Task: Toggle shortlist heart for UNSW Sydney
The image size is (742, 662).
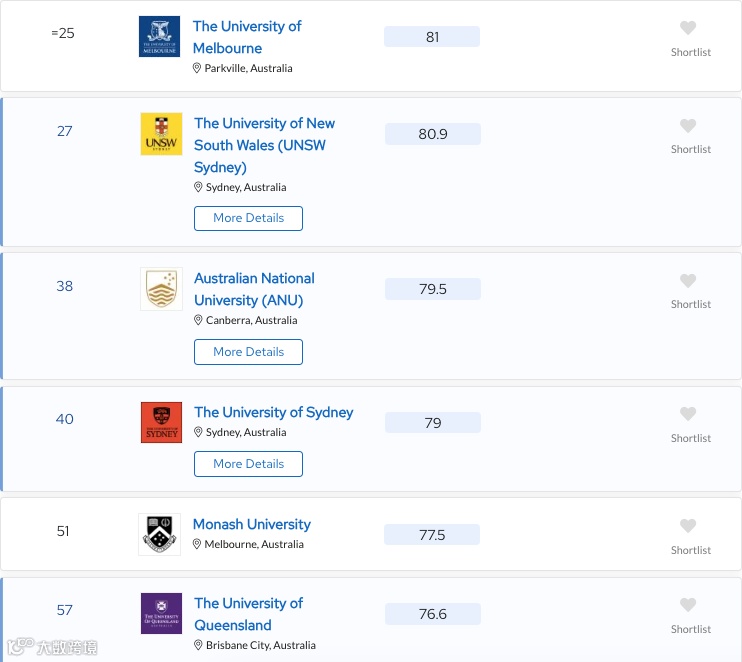Action: click(688, 126)
